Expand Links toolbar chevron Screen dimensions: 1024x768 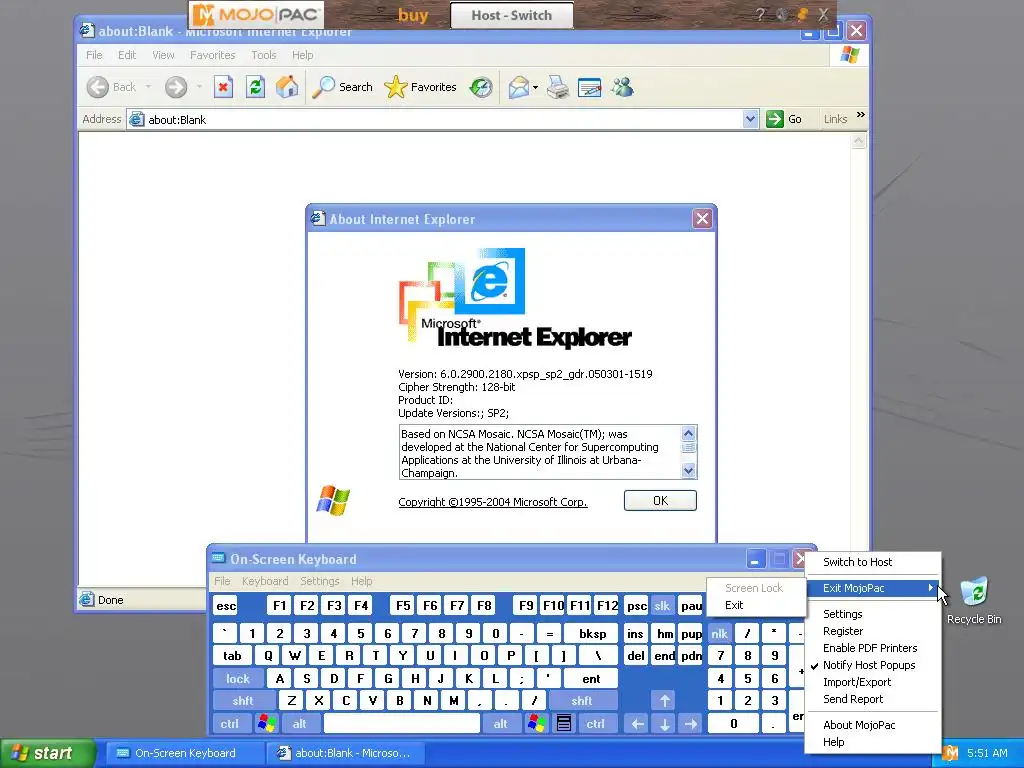pos(861,115)
